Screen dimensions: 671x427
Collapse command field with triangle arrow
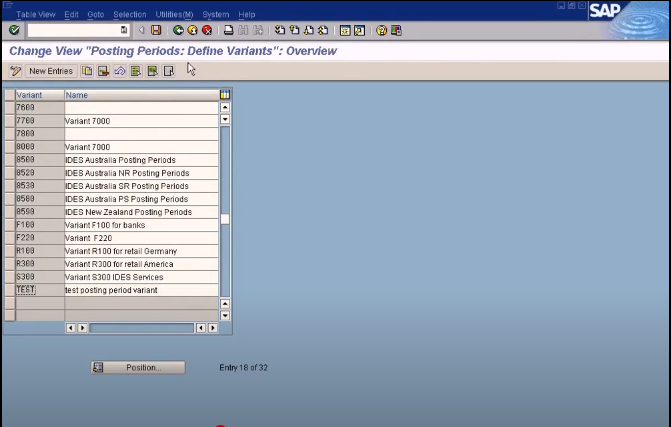pyautogui.click(x=141, y=30)
